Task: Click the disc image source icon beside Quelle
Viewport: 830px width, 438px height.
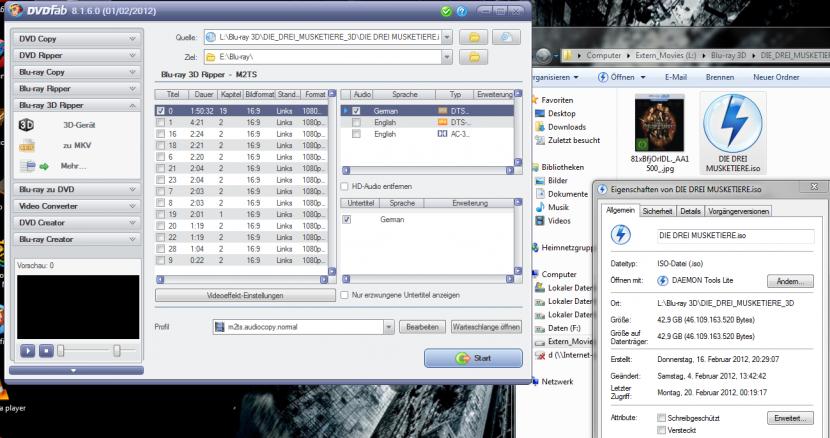Action: click(x=506, y=37)
